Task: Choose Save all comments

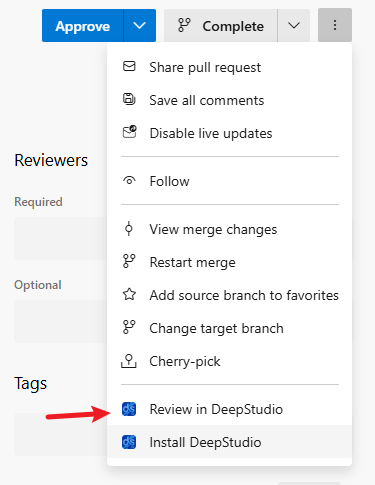Action: coord(229,100)
